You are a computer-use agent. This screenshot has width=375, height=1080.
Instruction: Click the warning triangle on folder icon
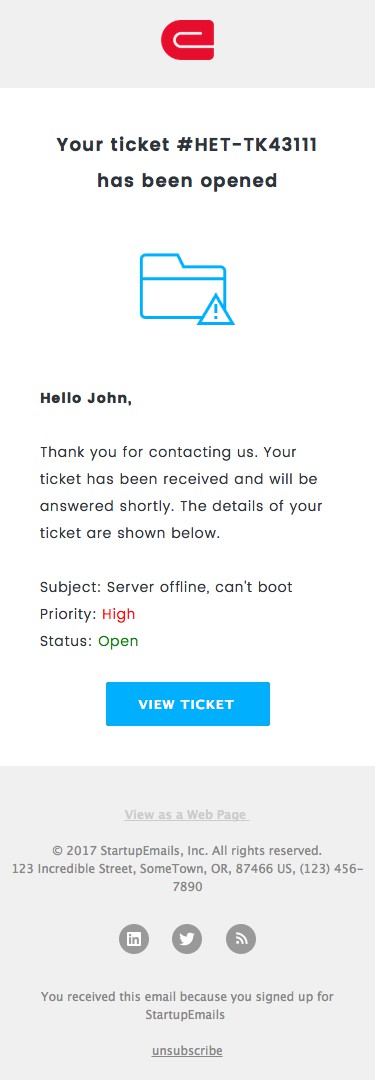point(216,309)
